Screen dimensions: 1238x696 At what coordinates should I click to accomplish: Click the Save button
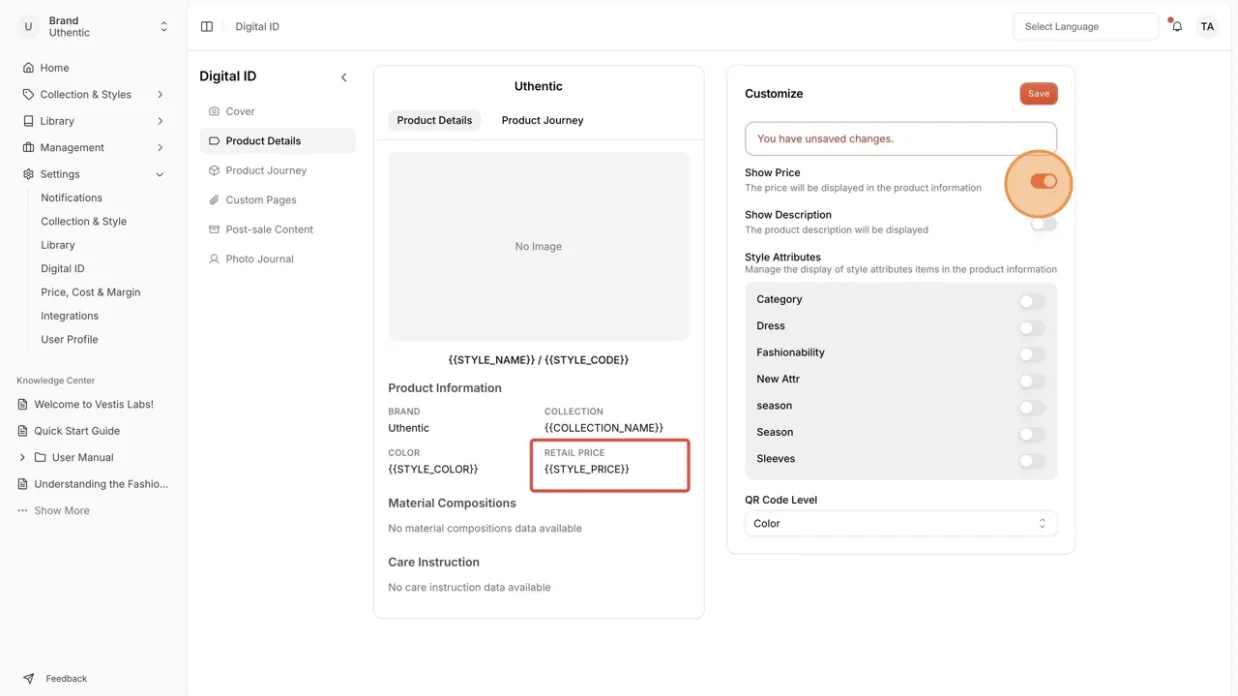[1039, 94]
